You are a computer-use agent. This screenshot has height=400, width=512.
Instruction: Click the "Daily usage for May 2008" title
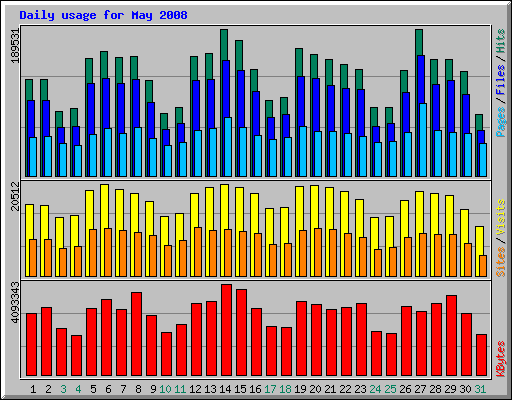point(103,15)
